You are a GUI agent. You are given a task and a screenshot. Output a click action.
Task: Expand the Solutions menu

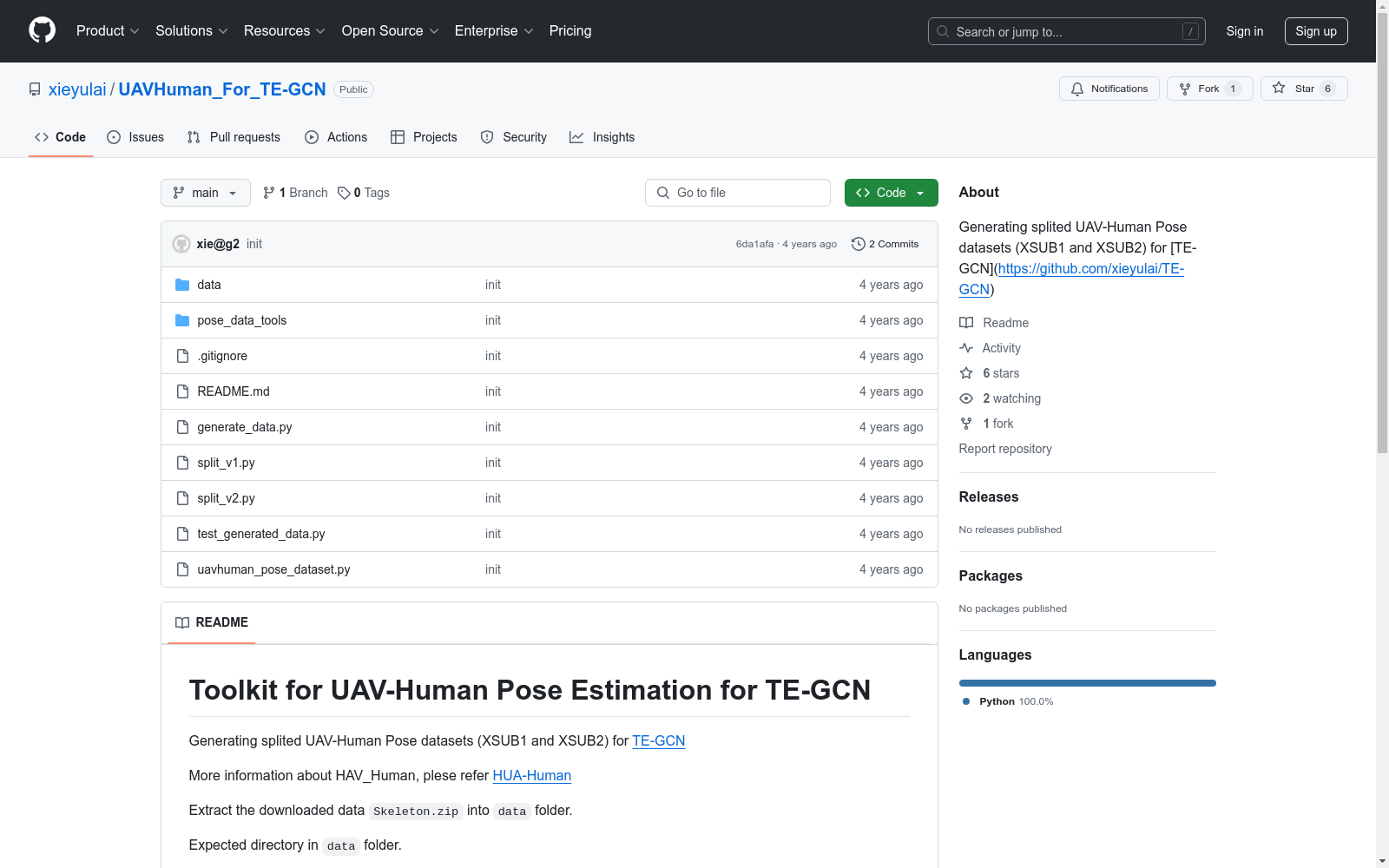click(x=192, y=30)
